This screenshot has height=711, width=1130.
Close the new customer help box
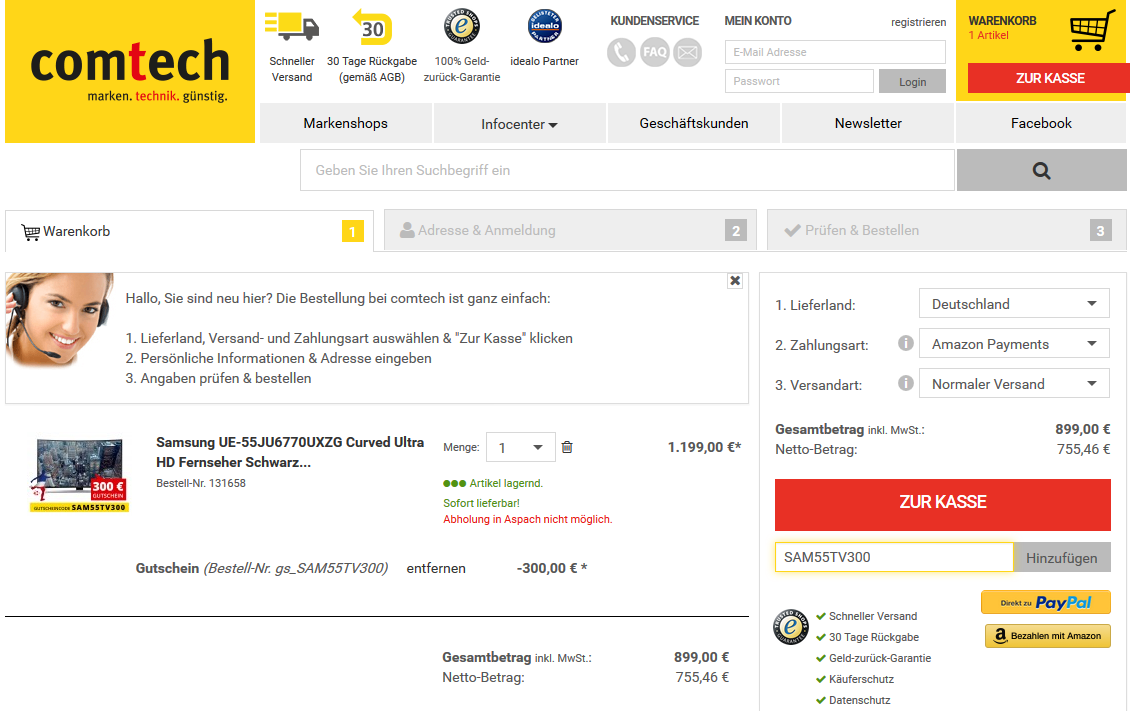point(735,281)
